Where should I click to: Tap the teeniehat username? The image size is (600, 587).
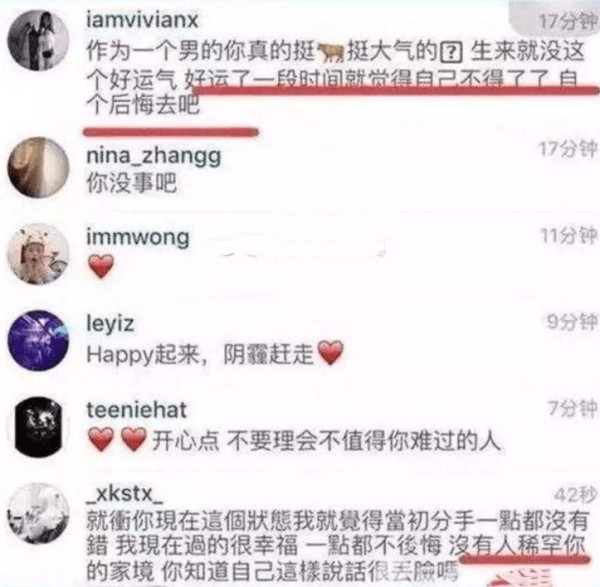click(x=137, y=410)
